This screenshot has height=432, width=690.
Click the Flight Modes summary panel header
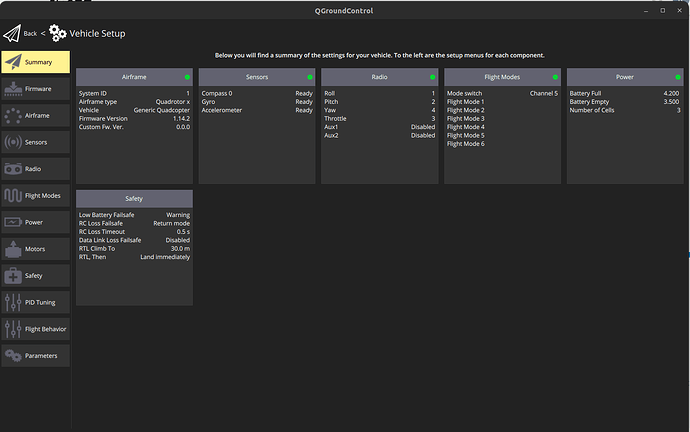pos(502,77)
